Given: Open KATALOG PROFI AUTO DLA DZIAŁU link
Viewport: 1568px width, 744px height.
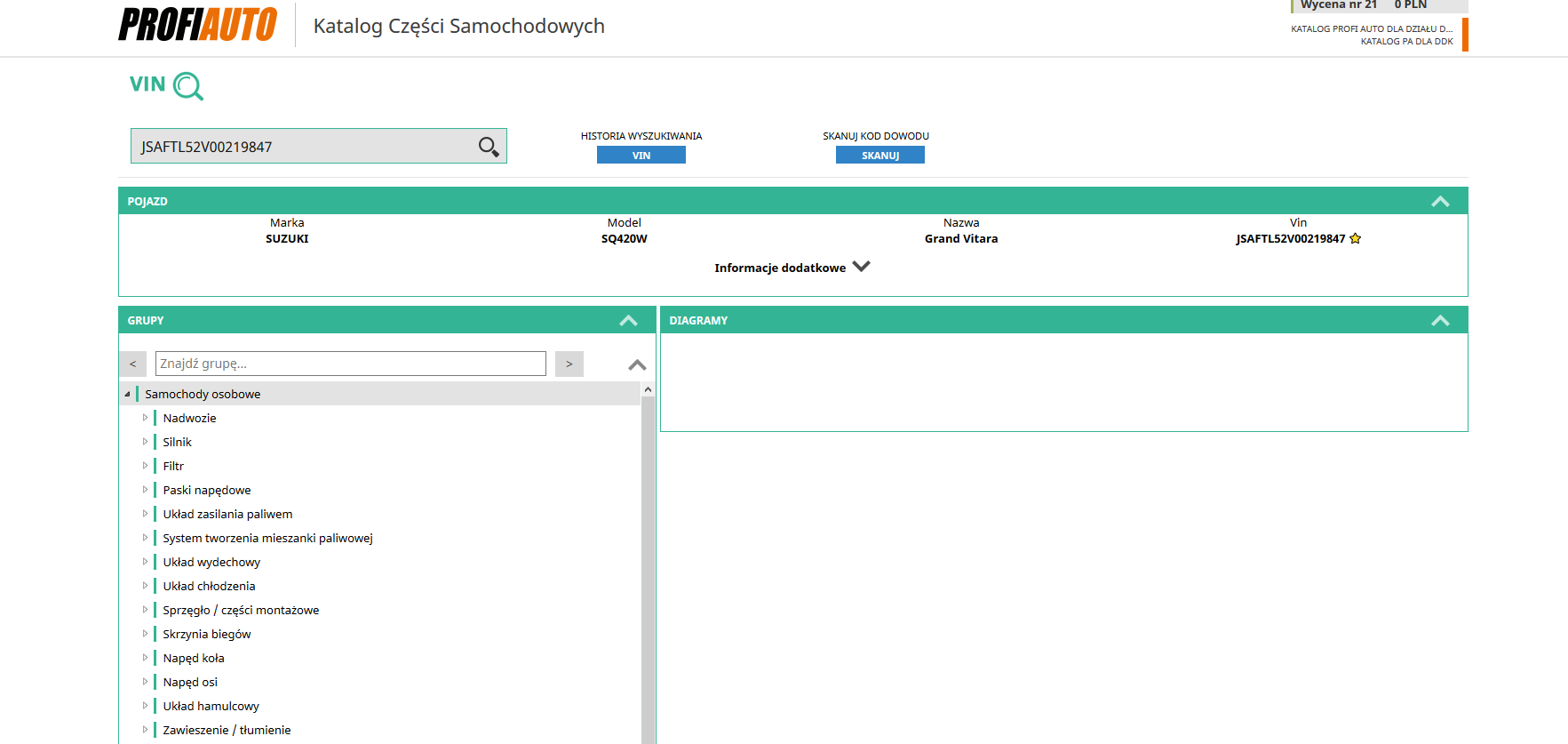Looking at the screenshot, I should click(x=1372, y=28).
